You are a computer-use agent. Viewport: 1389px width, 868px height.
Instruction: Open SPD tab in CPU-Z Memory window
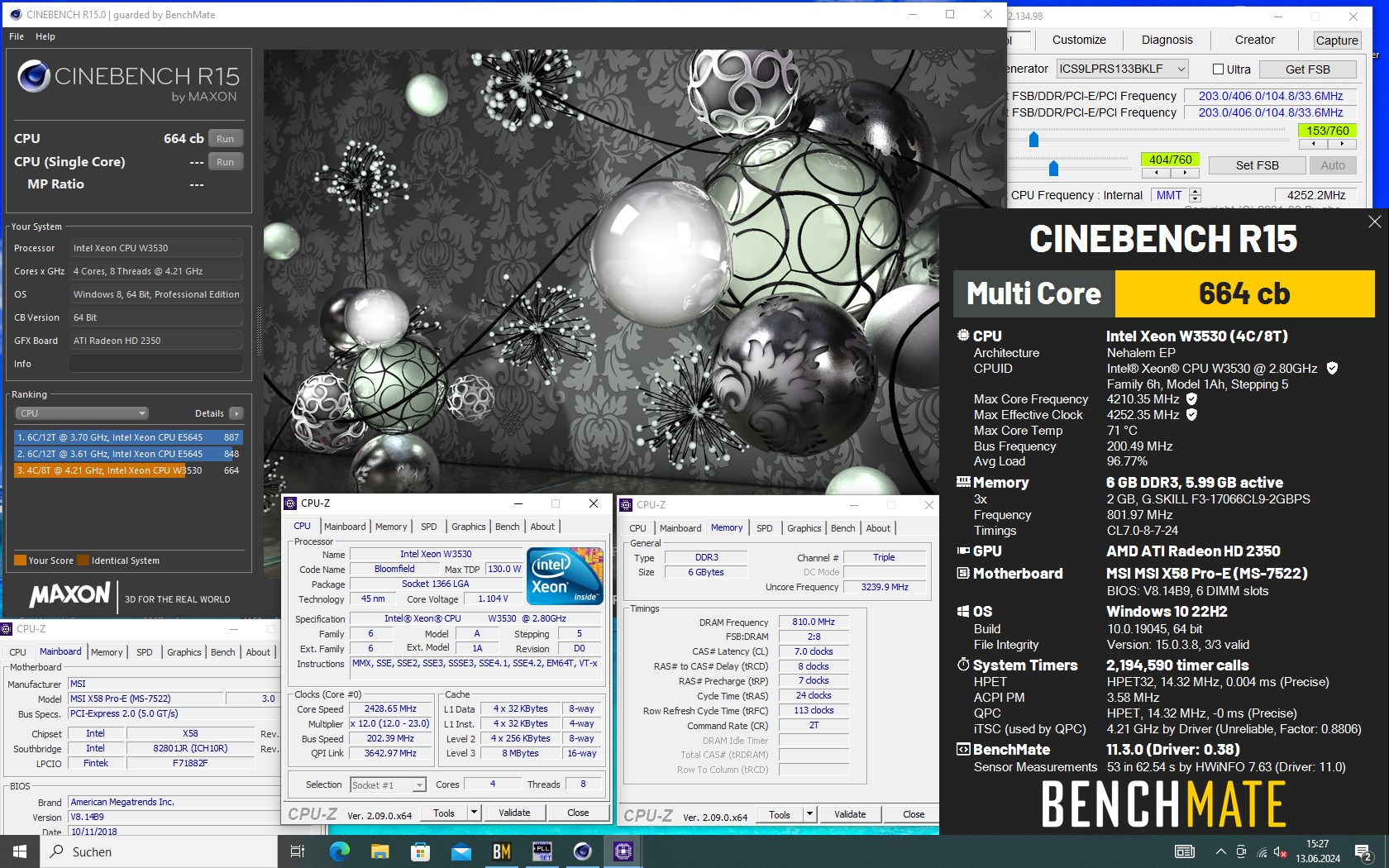pos(765,528)
